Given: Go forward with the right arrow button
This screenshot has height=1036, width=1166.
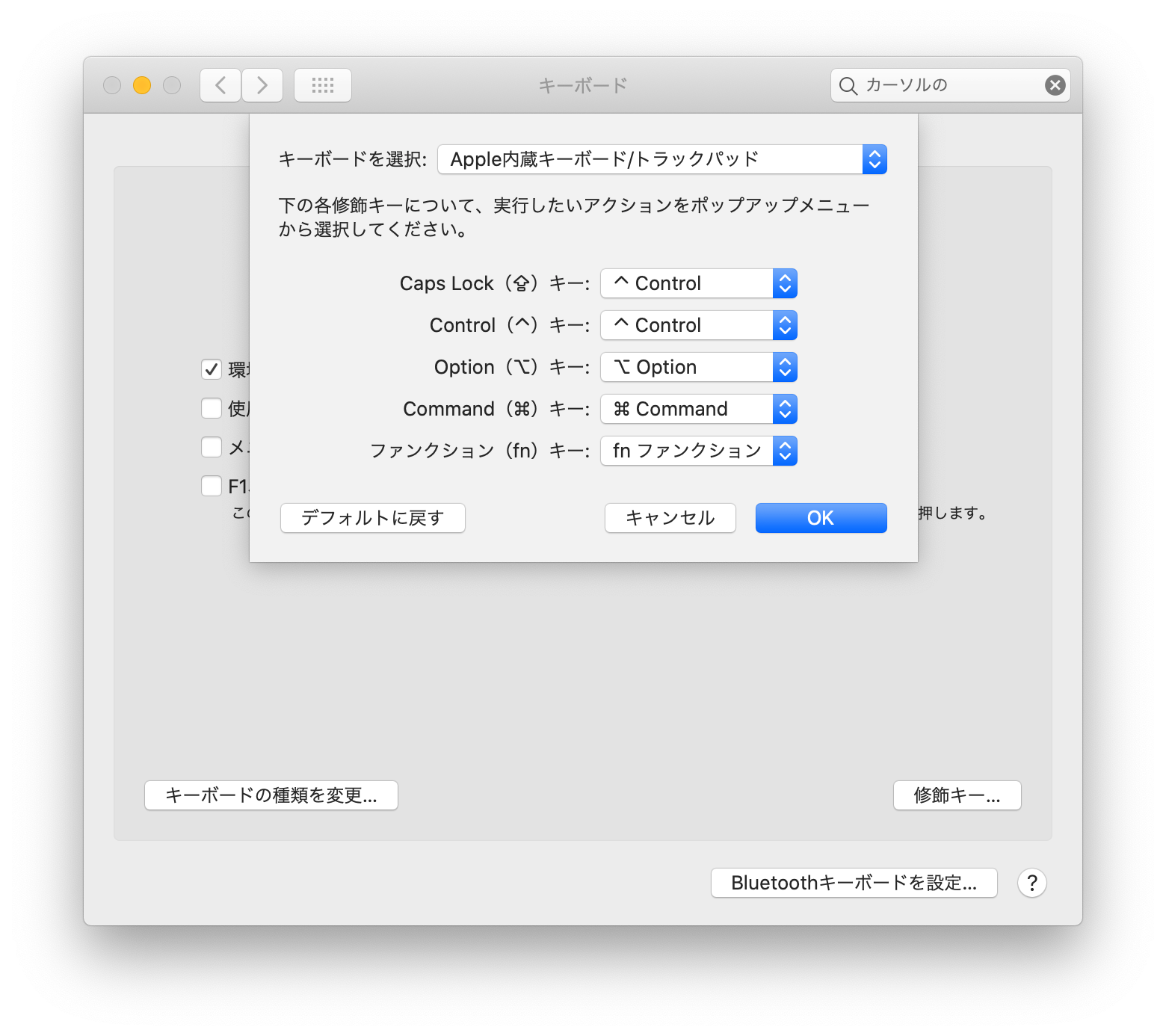Looking at the screenshot, I should point(262,85).
